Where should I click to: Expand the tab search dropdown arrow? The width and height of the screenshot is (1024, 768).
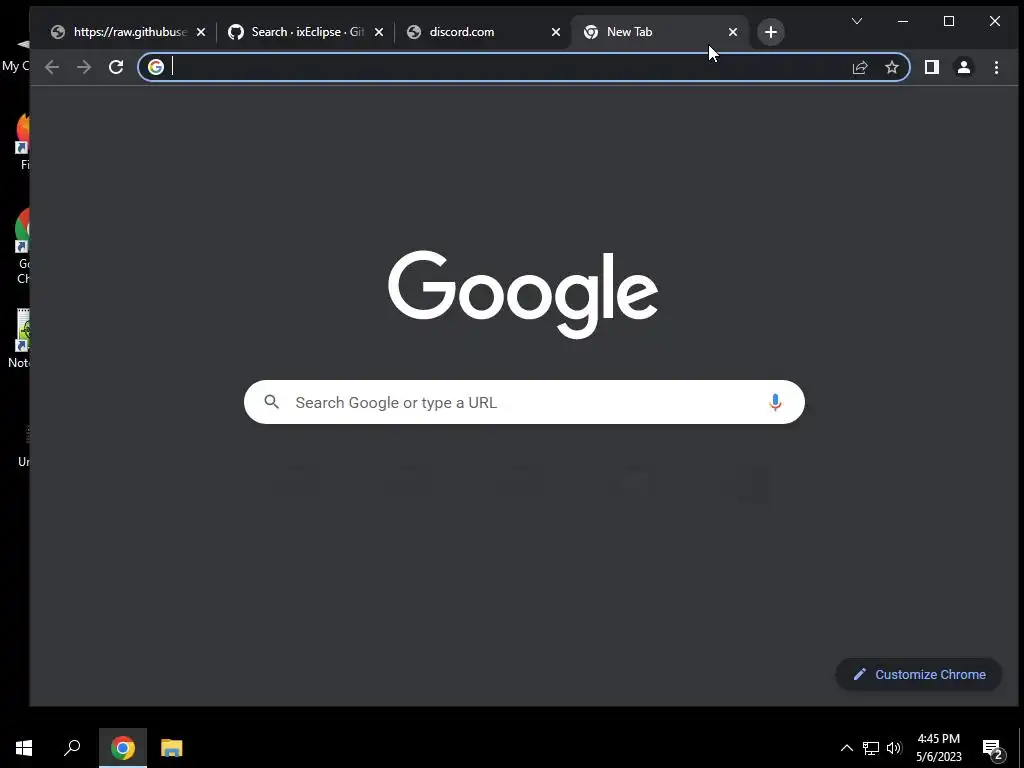point(857,22)
